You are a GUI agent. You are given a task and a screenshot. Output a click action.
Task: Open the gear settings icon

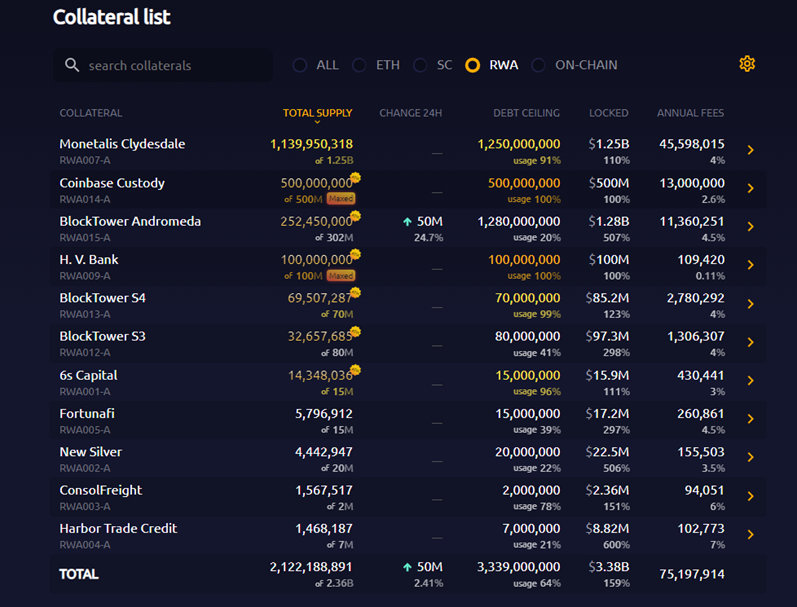click(747, 64)
